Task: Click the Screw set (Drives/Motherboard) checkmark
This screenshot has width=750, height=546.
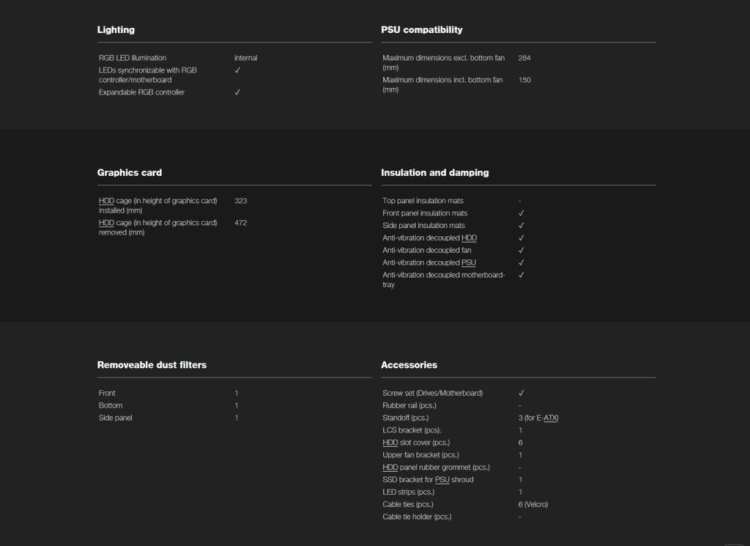Action: (x=521, y=393)
